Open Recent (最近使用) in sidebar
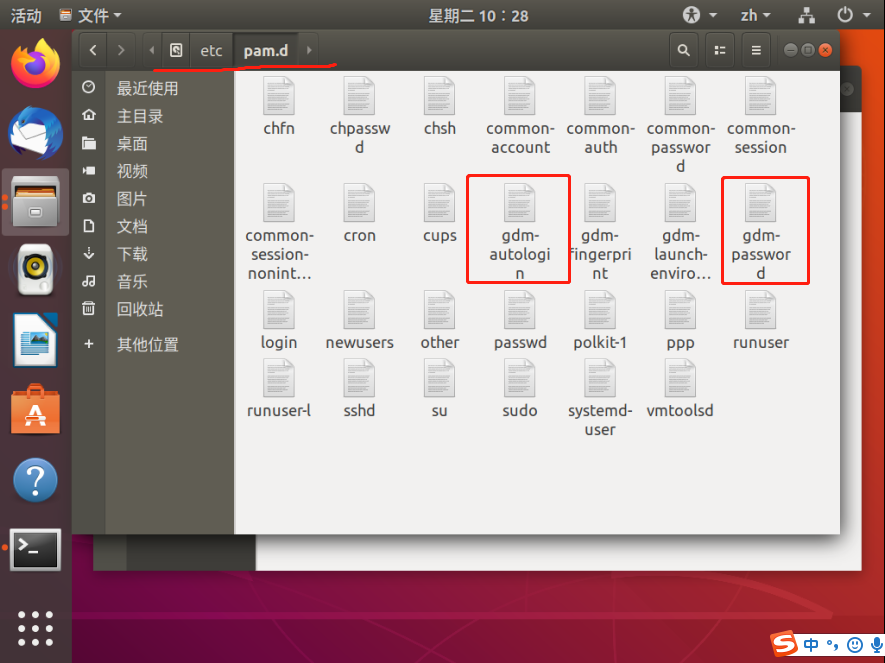The height and width of the screenshot is (663, 885). 147,88
